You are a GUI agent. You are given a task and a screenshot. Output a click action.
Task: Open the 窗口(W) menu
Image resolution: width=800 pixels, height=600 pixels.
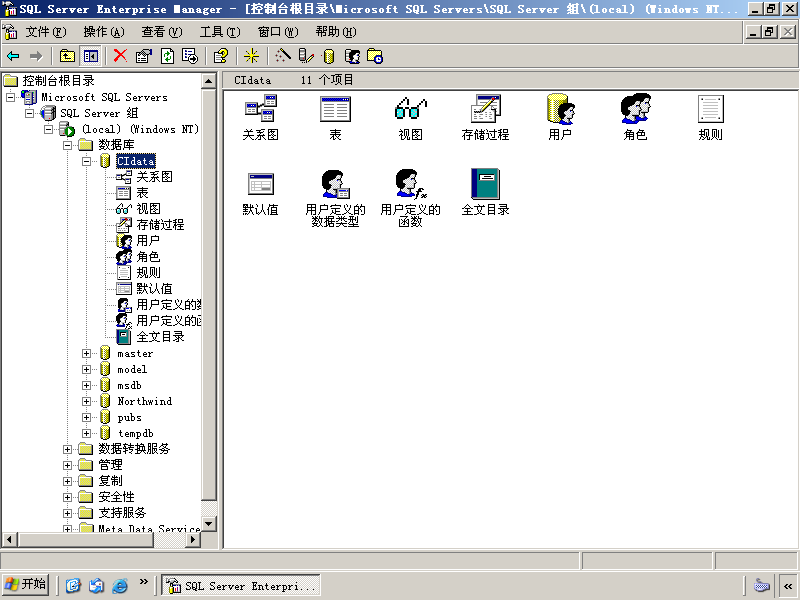(278, 32)
